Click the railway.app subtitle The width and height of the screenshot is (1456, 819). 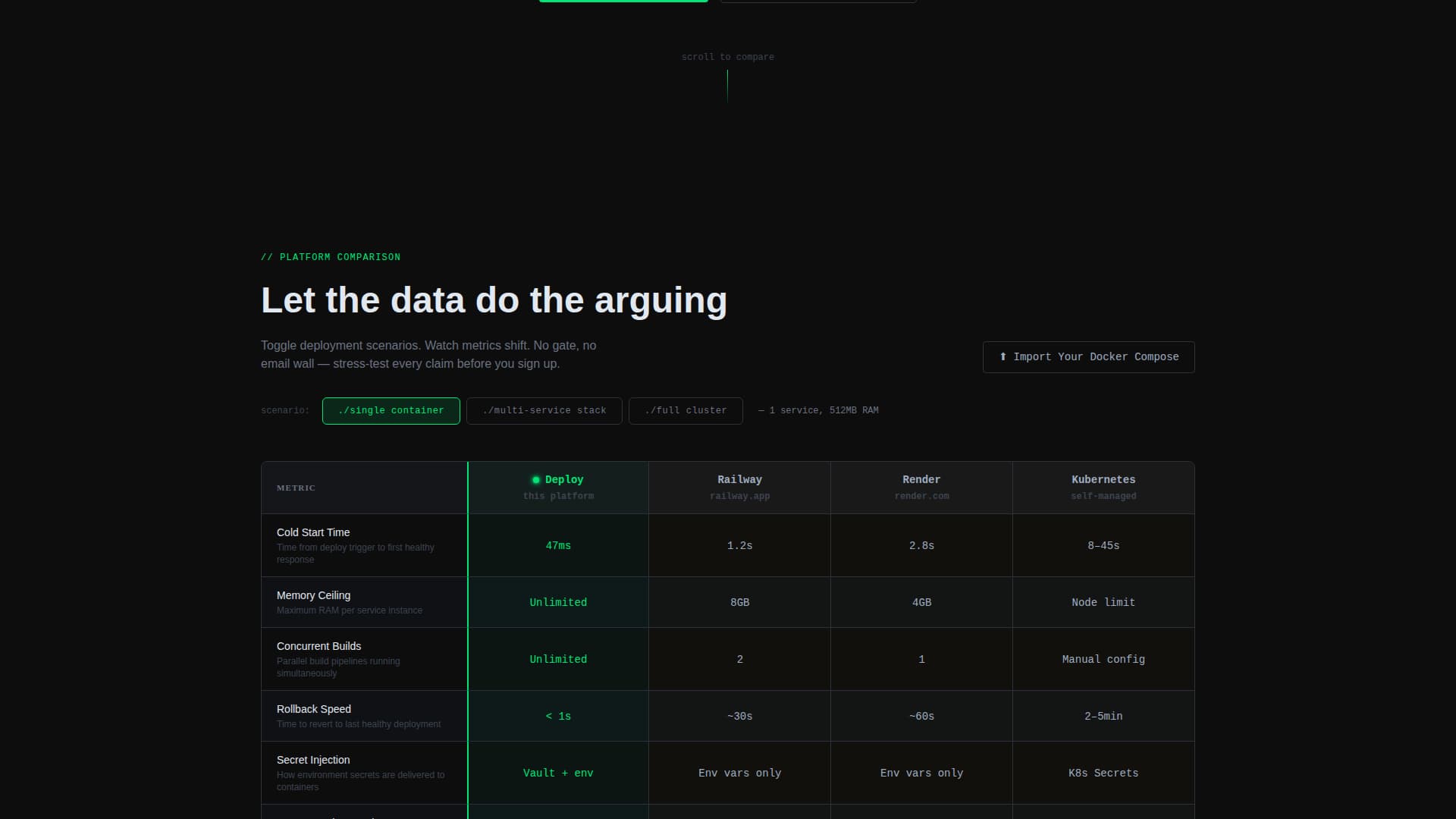coord(739,497)
